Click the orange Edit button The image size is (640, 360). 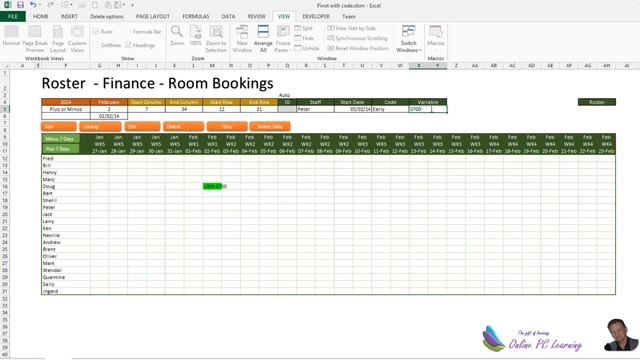142,127
